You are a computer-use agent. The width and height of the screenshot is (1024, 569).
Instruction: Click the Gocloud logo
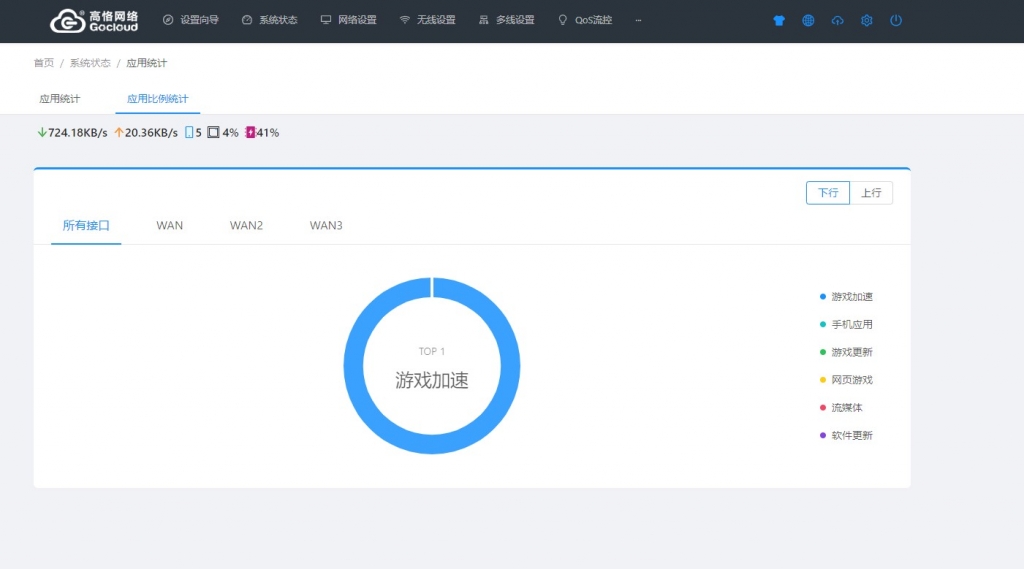pos(95,20)
